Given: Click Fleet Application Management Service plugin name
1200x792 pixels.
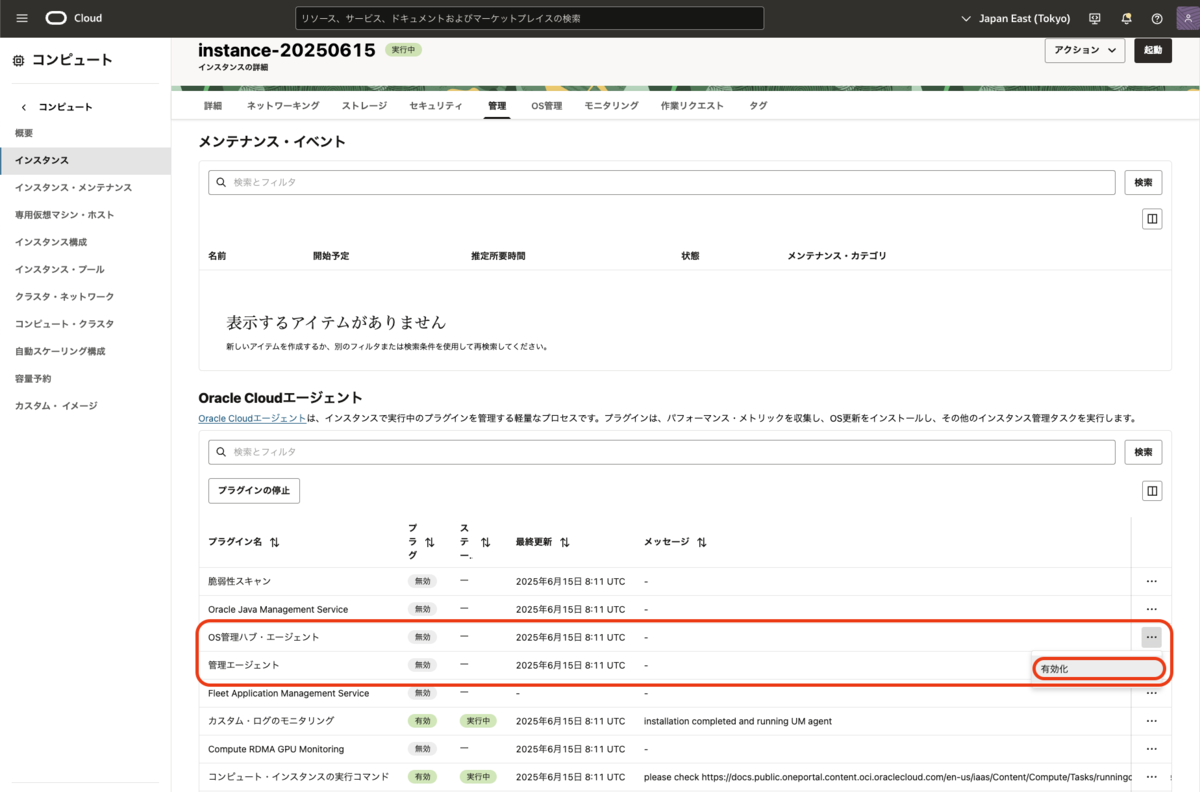Looking at the screenshot, I should point(288,693).
